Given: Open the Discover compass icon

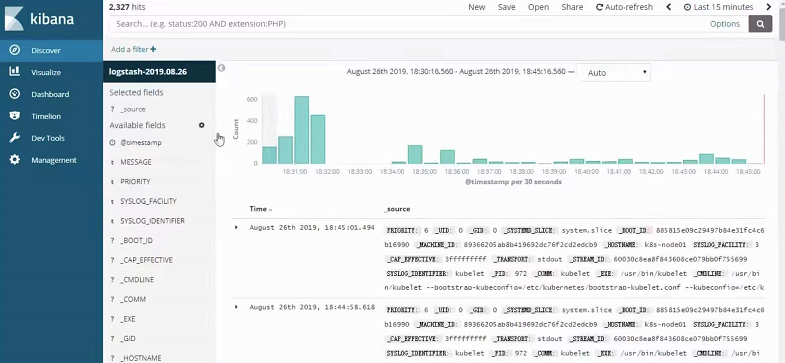Looking at the screenshot, I should click(x=15, y=50).
